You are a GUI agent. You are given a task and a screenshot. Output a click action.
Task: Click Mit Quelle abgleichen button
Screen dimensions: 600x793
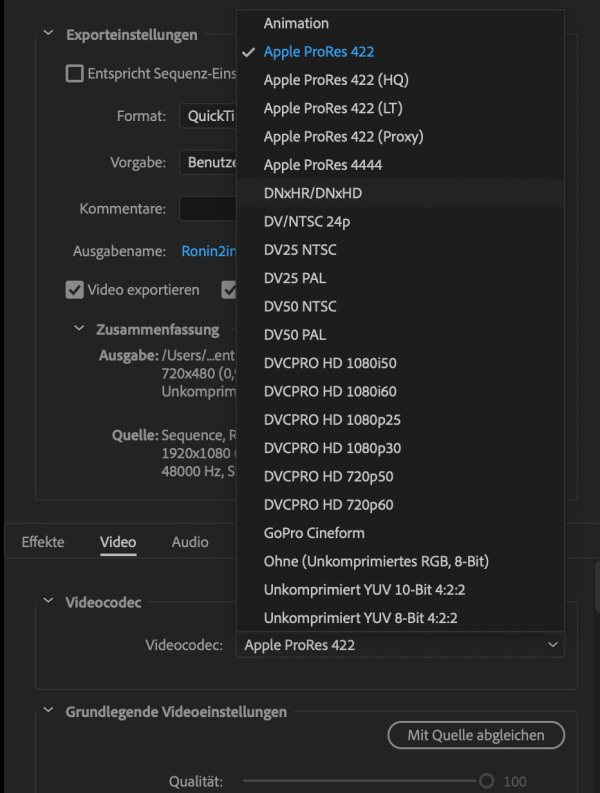(476, 735)
